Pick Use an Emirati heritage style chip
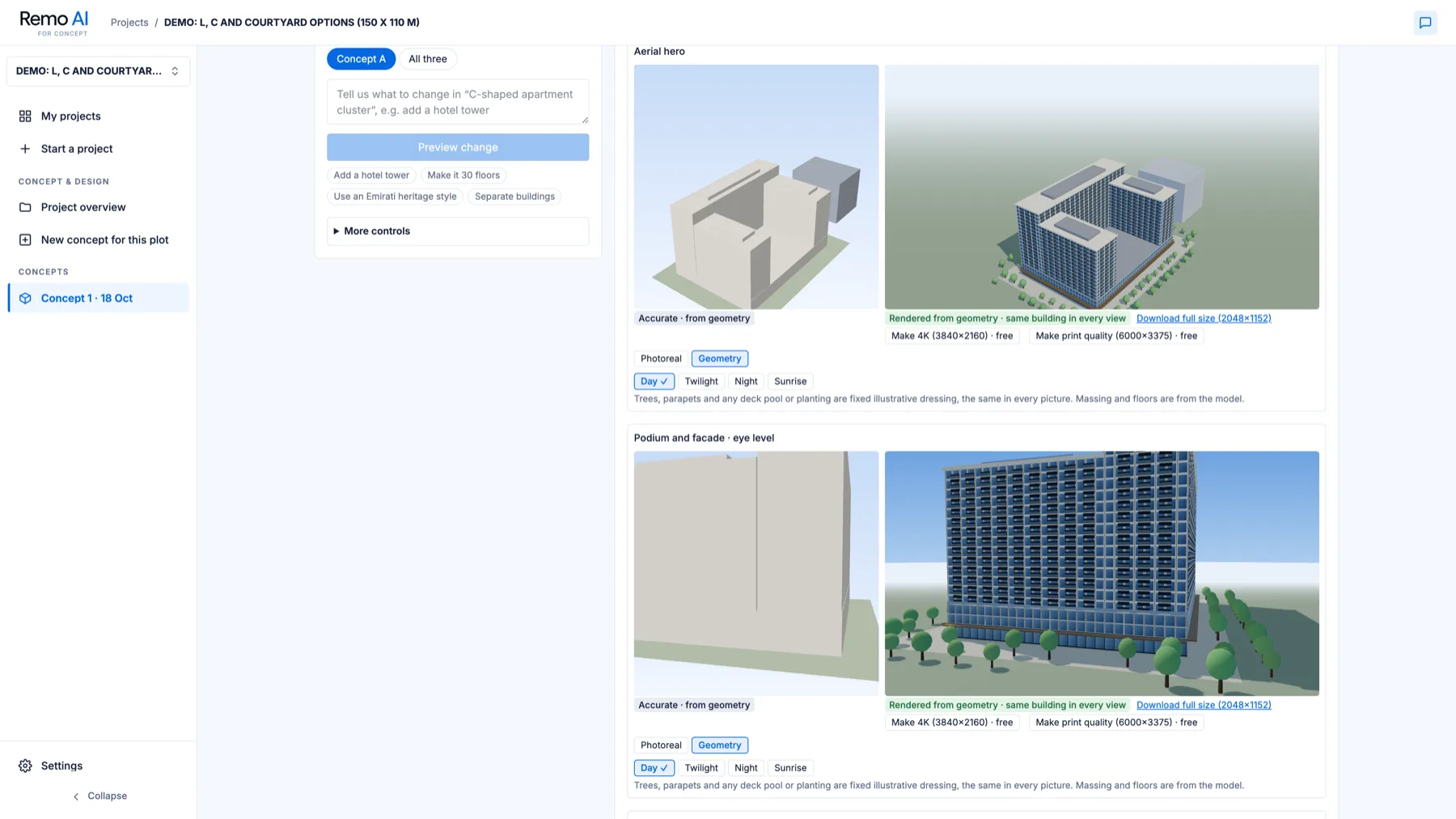The width and height of the screenshot is (1456, 819). tap(395, 197)
